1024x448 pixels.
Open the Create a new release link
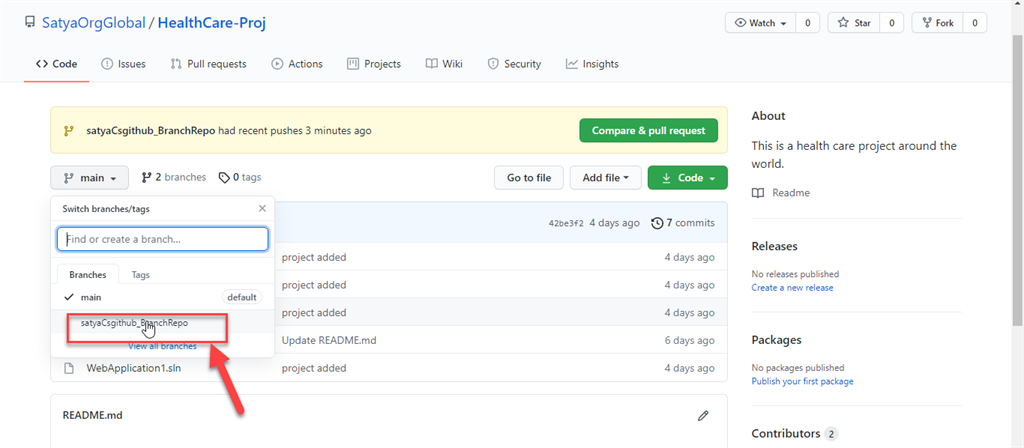[792, 288]
